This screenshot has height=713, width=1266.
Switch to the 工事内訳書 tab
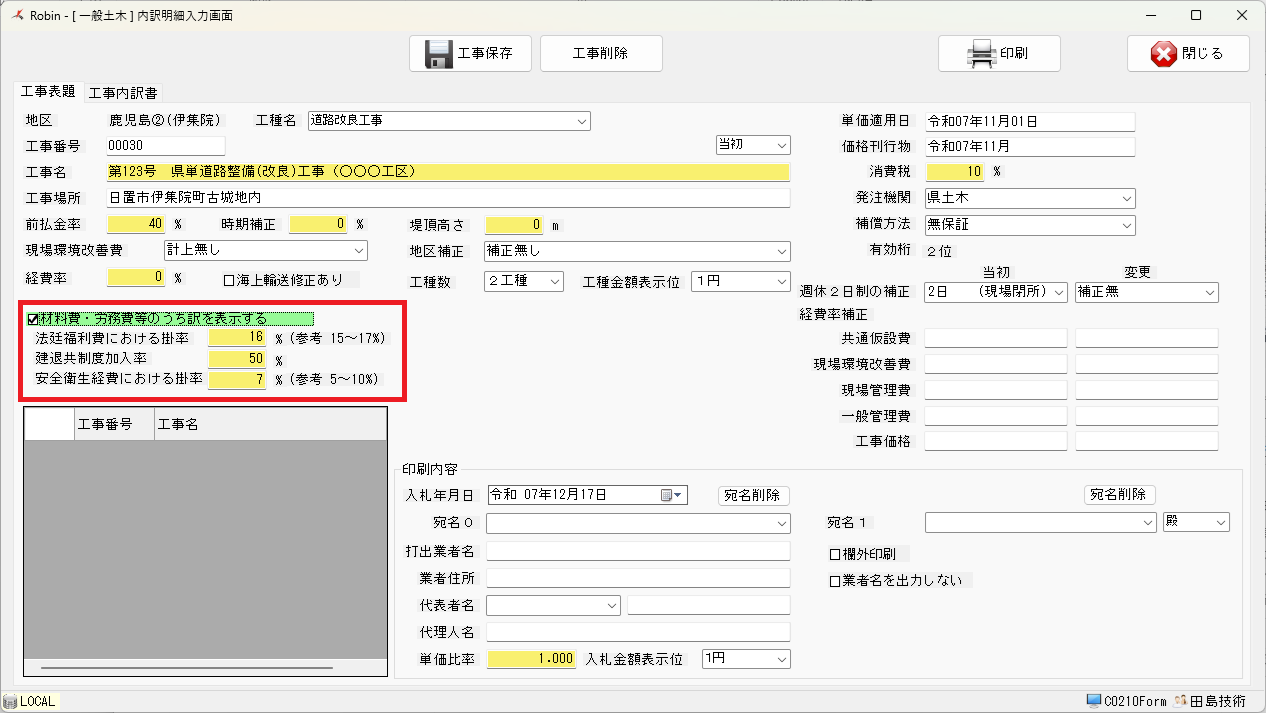(x=122, y=93)
